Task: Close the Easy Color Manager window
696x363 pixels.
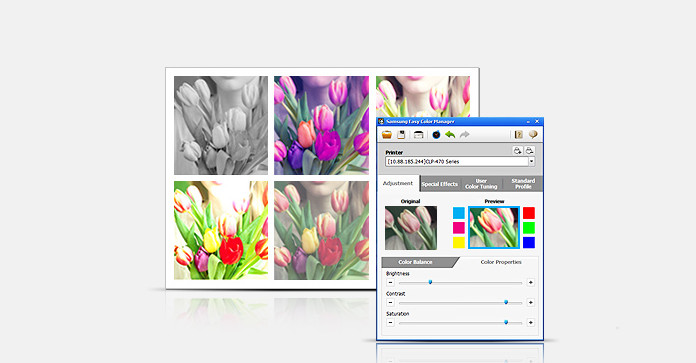Action: point(537,121)
